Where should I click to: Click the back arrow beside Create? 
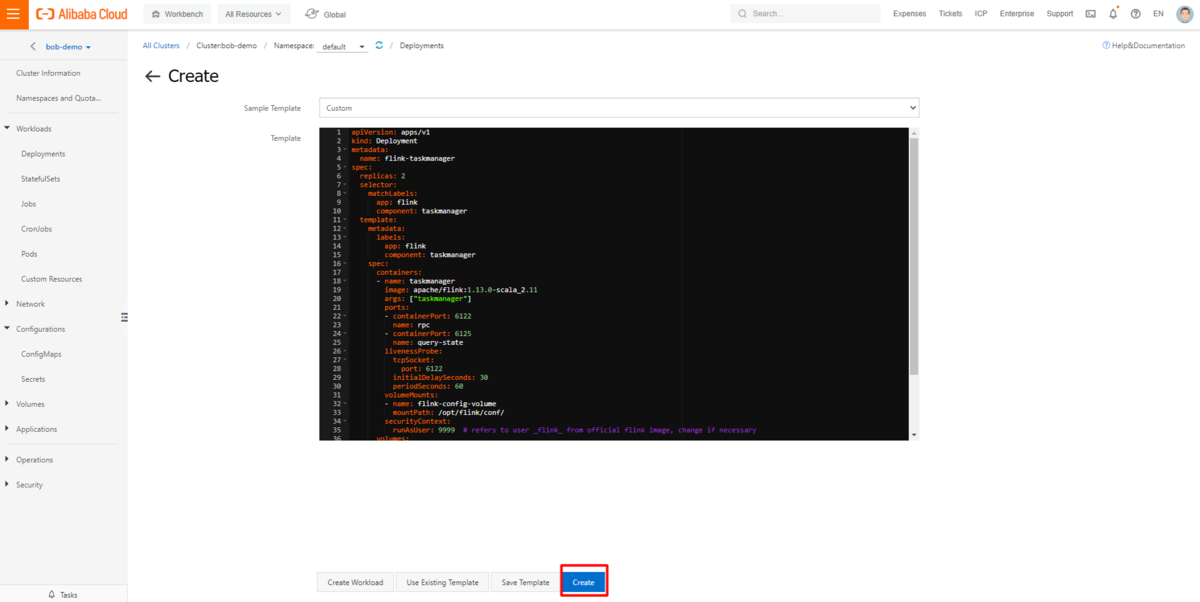[x=152, y=77]
